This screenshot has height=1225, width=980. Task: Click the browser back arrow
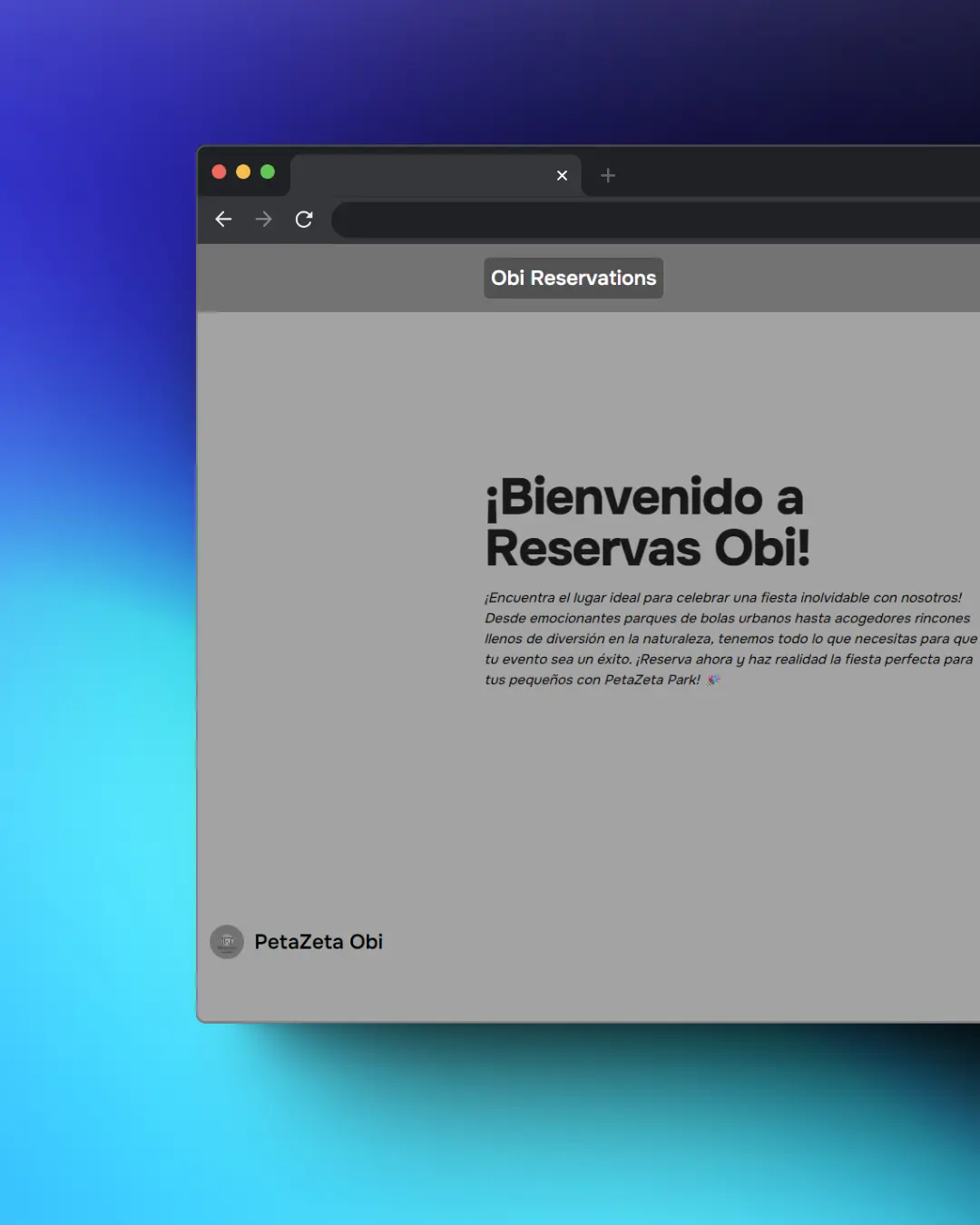click(x=223, y=220)
